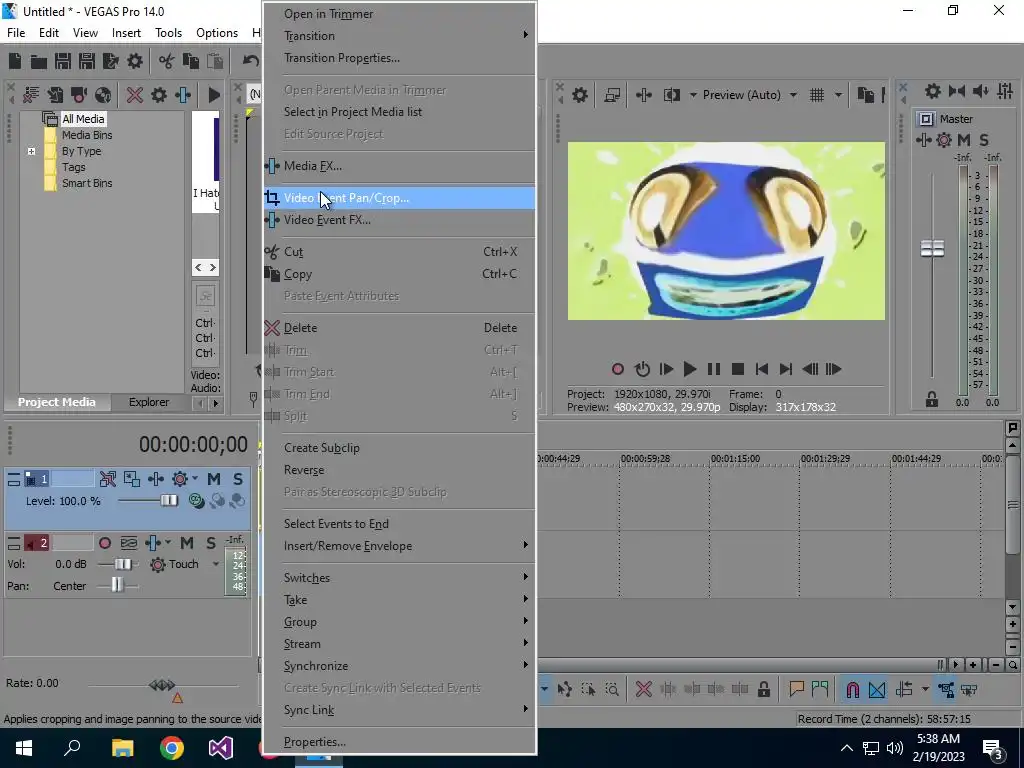Toggle Lock Envelopes to Events icon

click(946, 689)
